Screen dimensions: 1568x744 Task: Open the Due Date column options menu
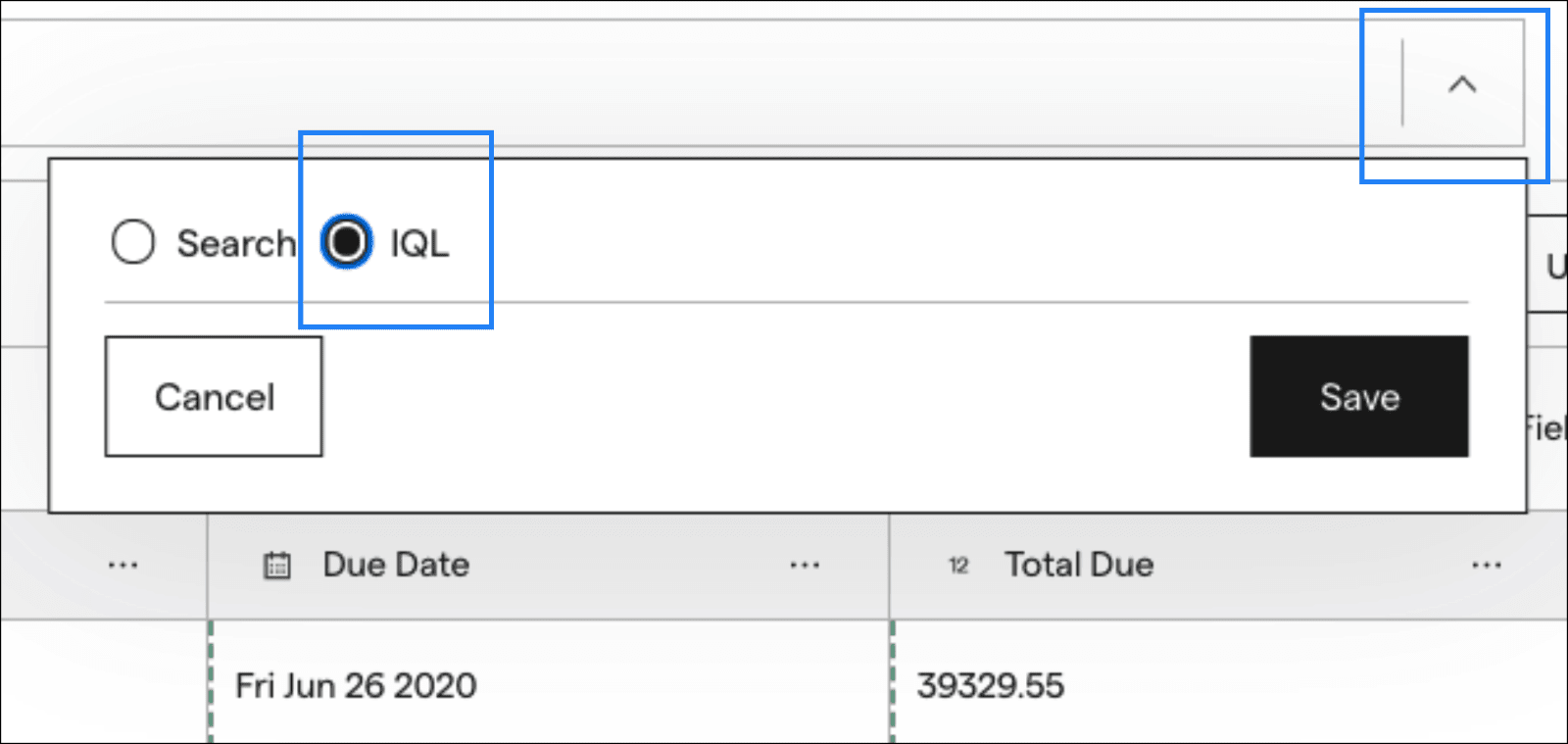[805, 566]
